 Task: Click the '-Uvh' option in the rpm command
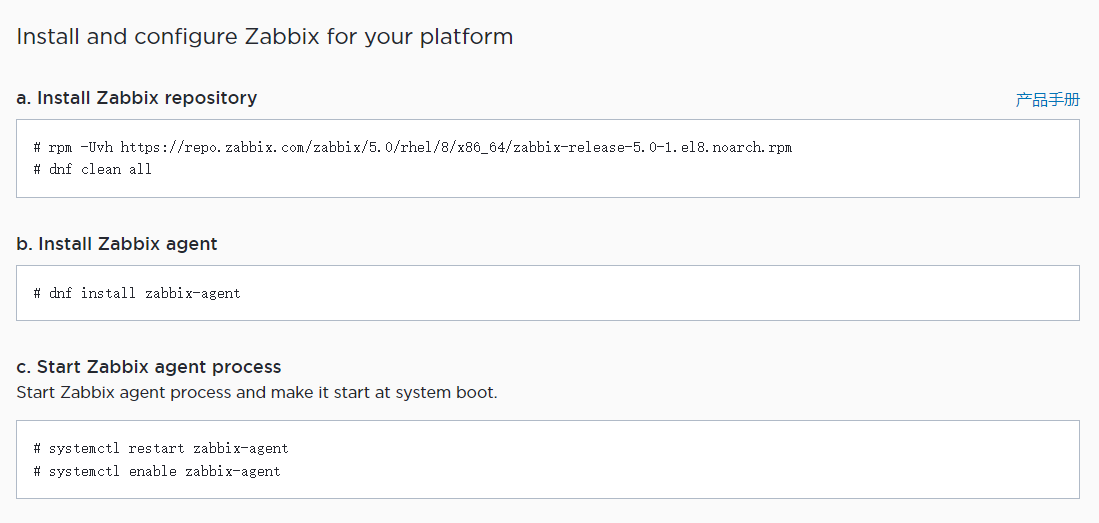pyautogui.click(x=96, y=147)
